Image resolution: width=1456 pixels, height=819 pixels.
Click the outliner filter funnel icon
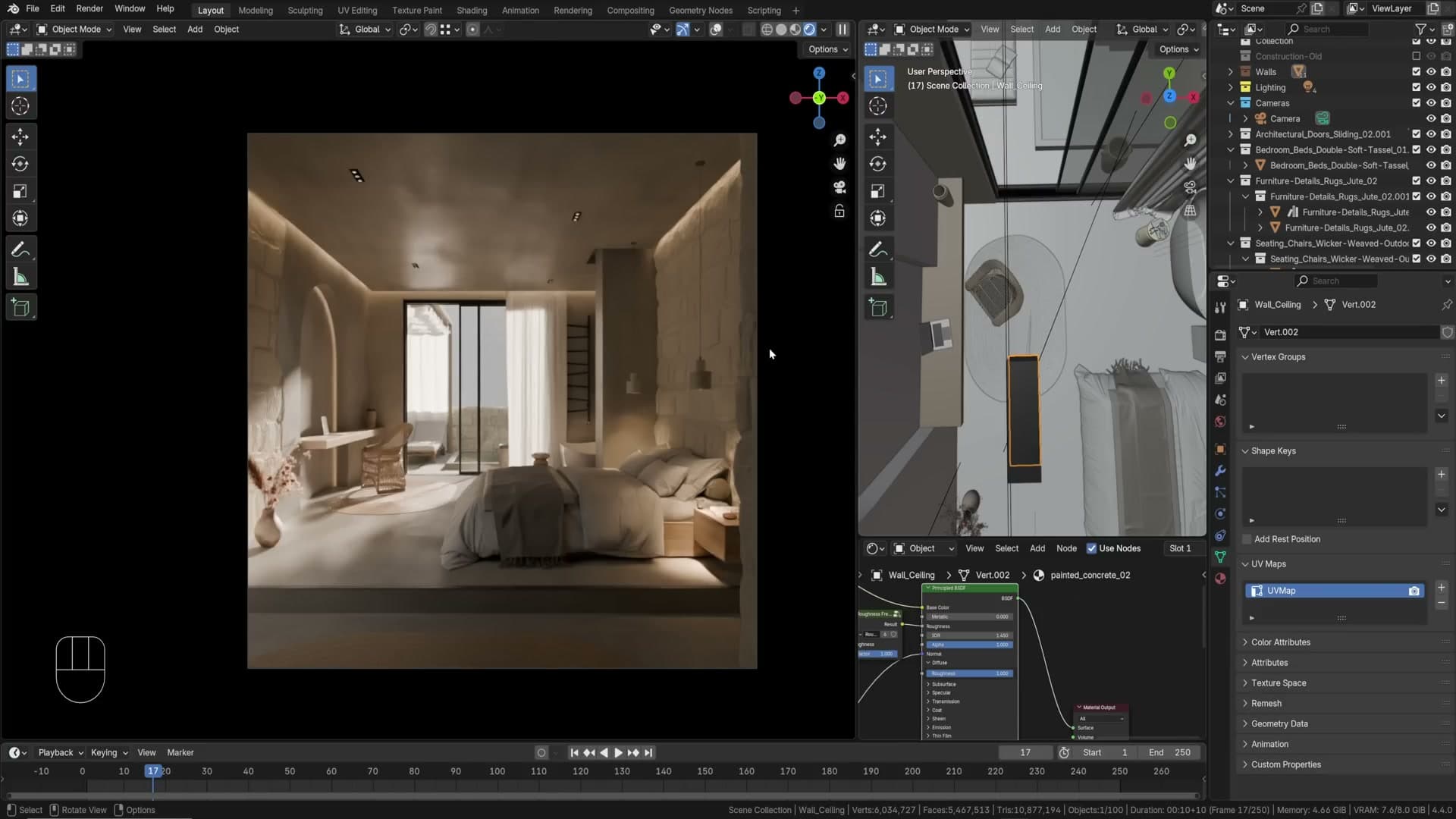[1420, 29]
